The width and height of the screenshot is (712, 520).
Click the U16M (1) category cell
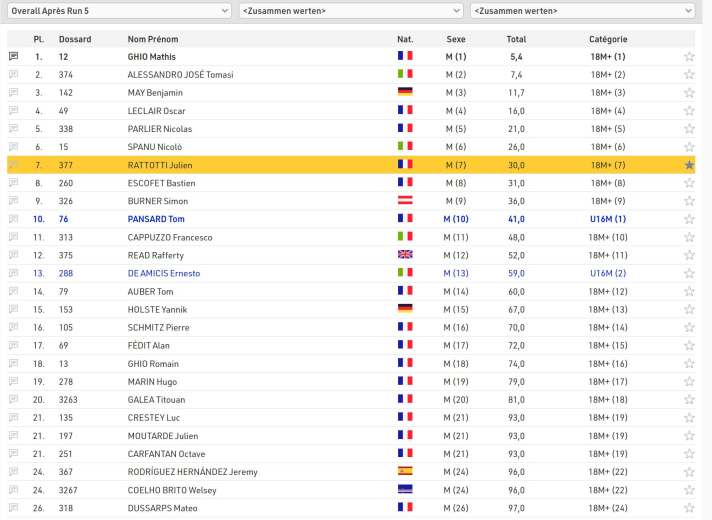tap(608, 219)
